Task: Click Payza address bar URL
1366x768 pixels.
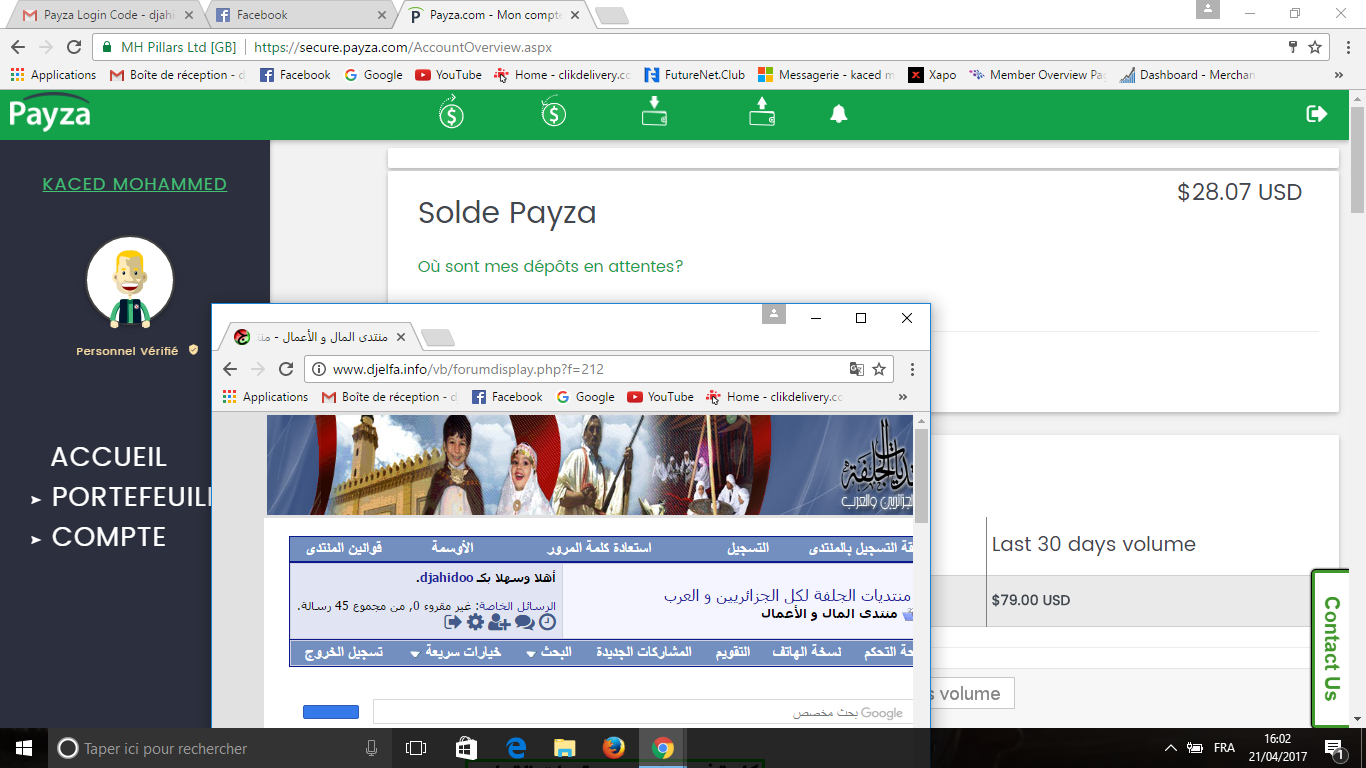Action: (x=403, y=47)
